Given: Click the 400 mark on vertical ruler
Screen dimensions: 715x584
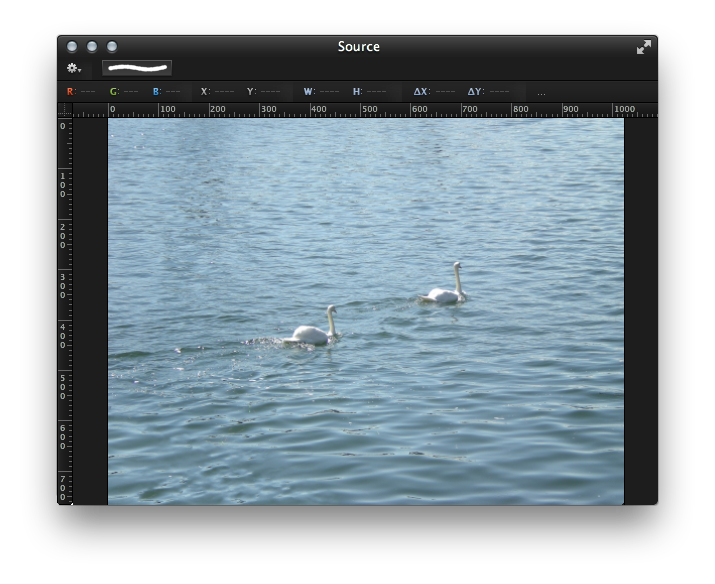Looking at the screenshot, I should click(x=64, y=335).
